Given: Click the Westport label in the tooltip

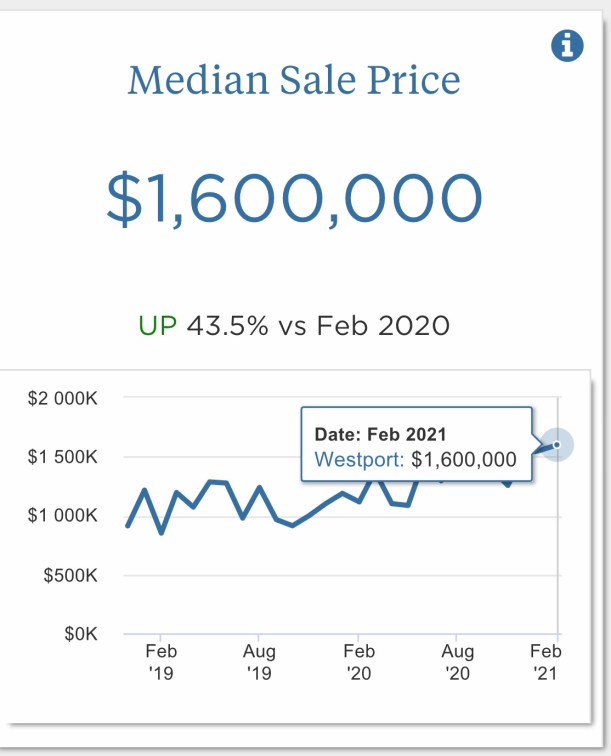Looking at the screenshot, I should pos(358,460).
